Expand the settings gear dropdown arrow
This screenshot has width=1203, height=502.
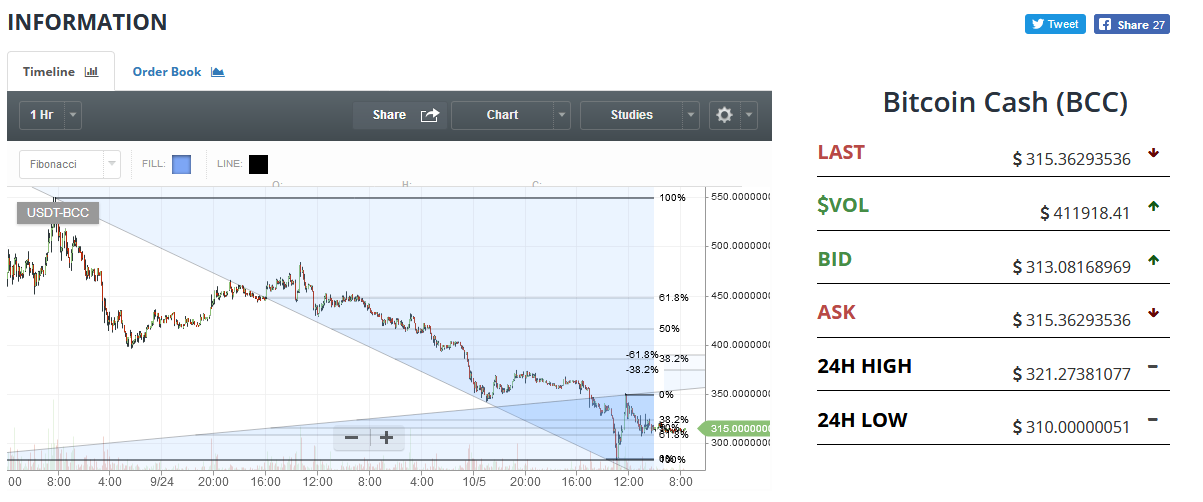749,116
